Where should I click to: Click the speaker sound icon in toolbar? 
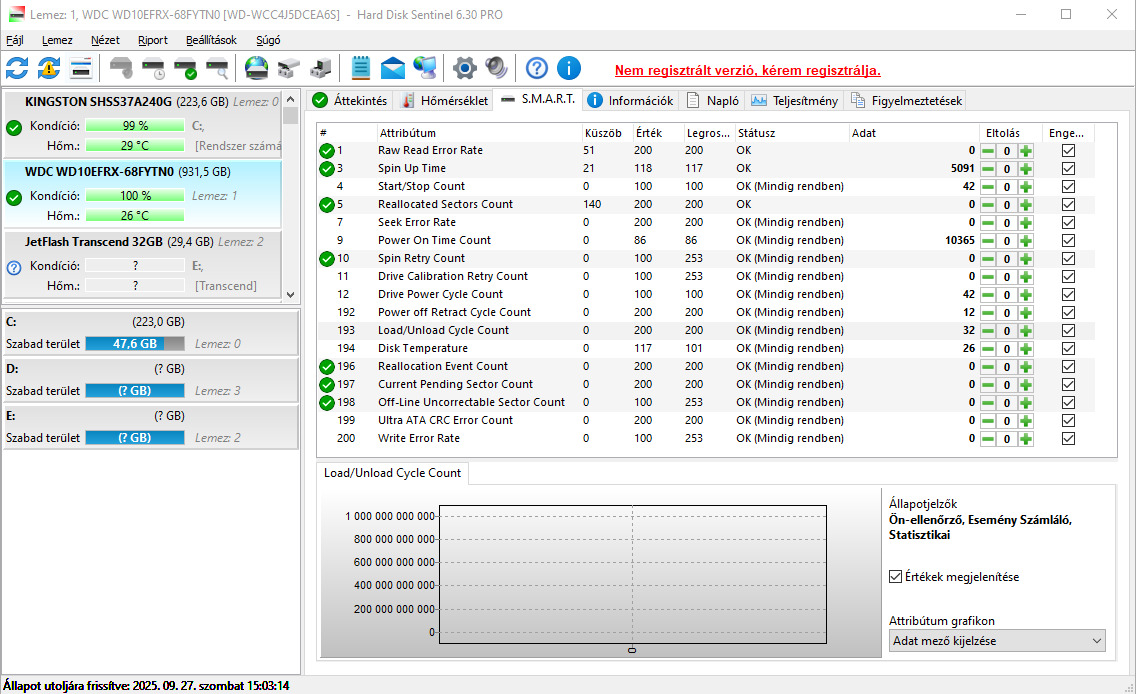pos(496,68)
